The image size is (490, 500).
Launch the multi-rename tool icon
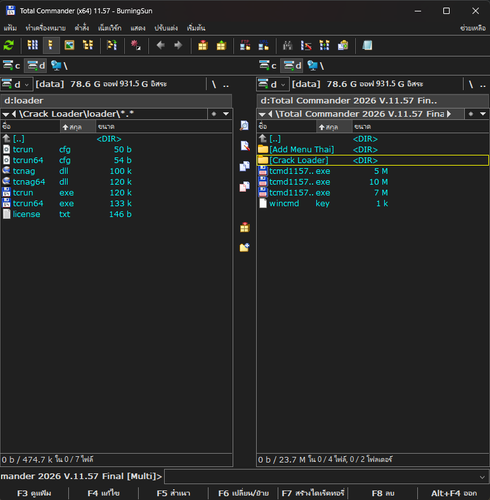pos(306,45)
